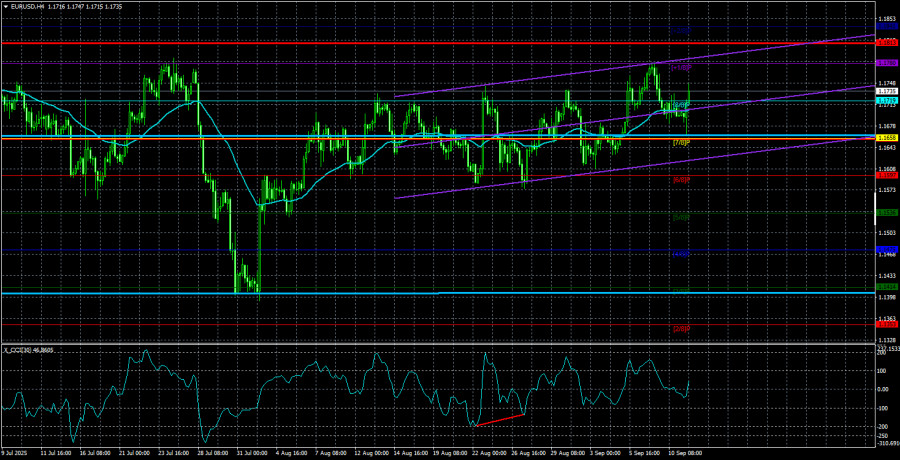
Task: Click the [7/8]P Murray level label
Action: [680, 143]
